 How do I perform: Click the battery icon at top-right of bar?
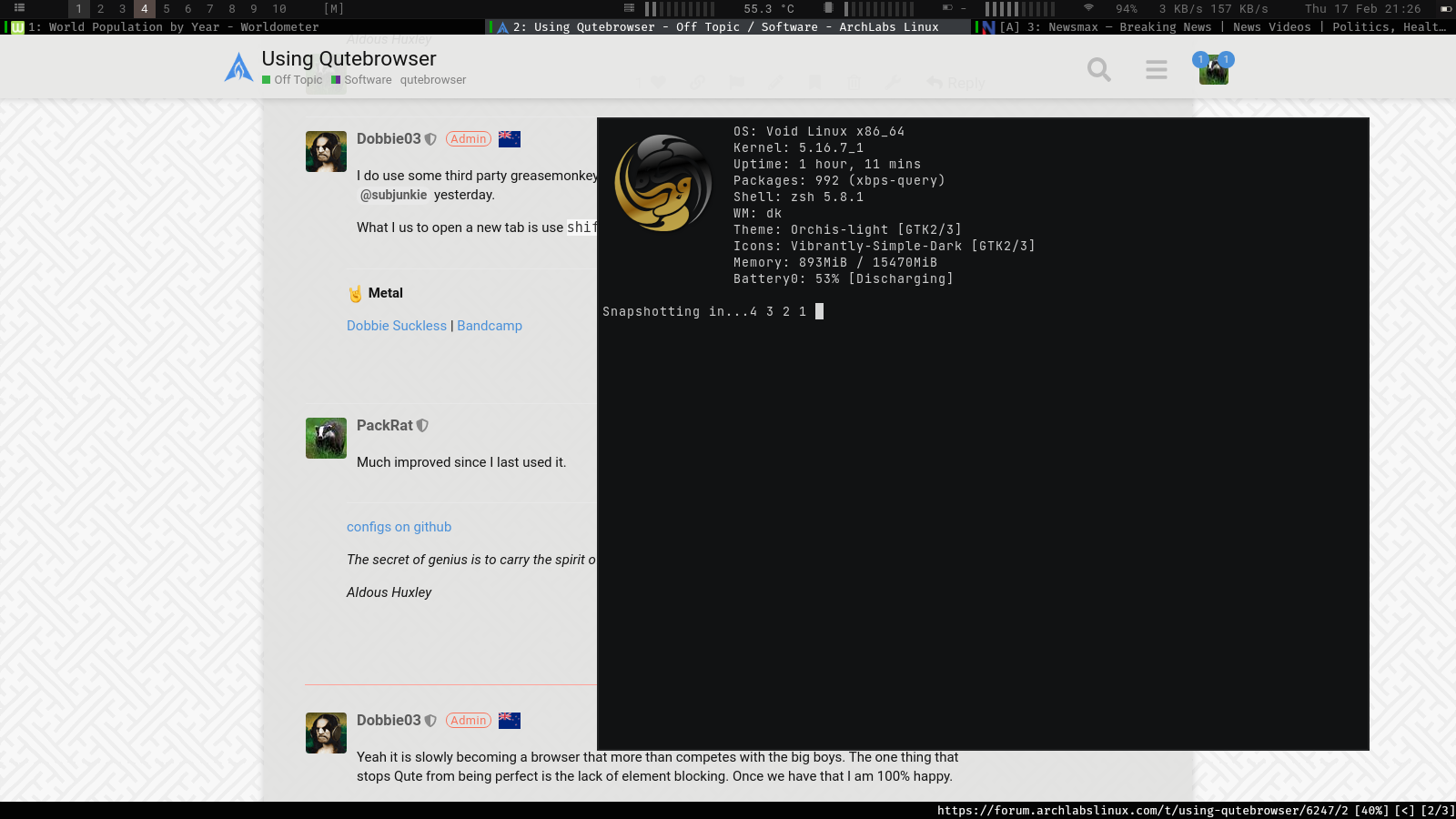click(x=1446, y=8)
